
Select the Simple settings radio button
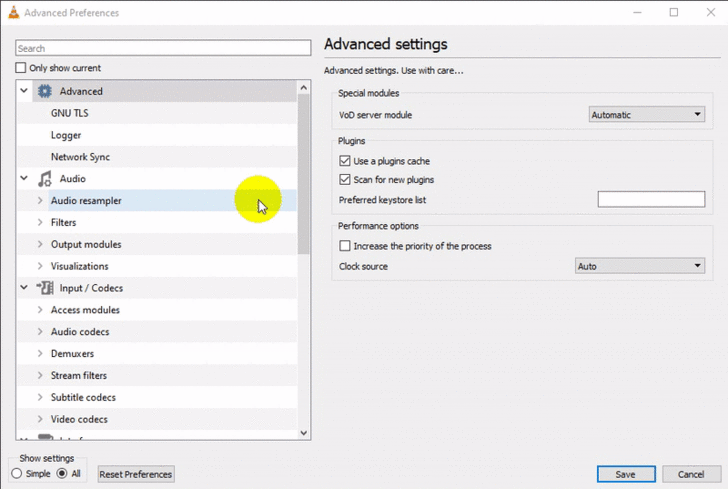(17, 474)
